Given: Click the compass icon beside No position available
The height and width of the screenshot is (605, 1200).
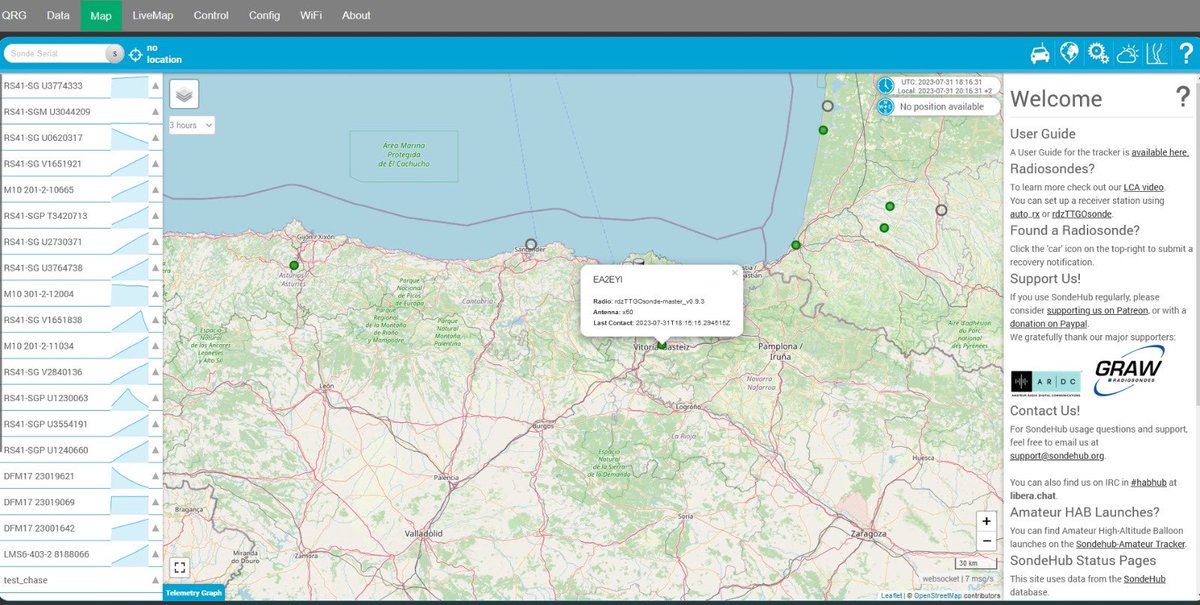Looking at the screenshot, I should (885, 106).
